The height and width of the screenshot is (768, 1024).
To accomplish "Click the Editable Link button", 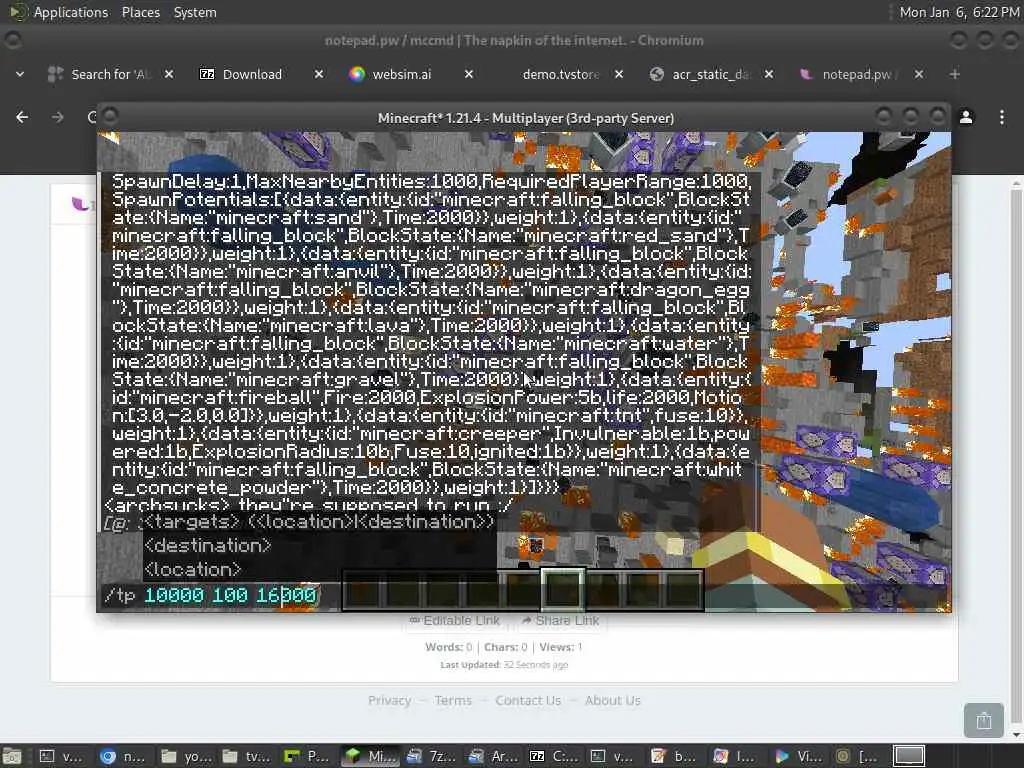I will 455,620.
